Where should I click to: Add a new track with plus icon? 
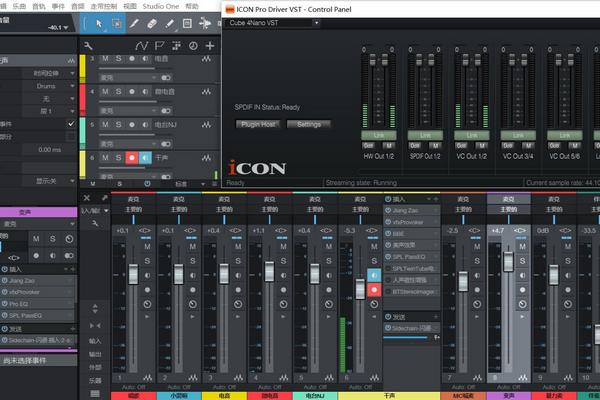pyautogui.click(x=210, y=46)
